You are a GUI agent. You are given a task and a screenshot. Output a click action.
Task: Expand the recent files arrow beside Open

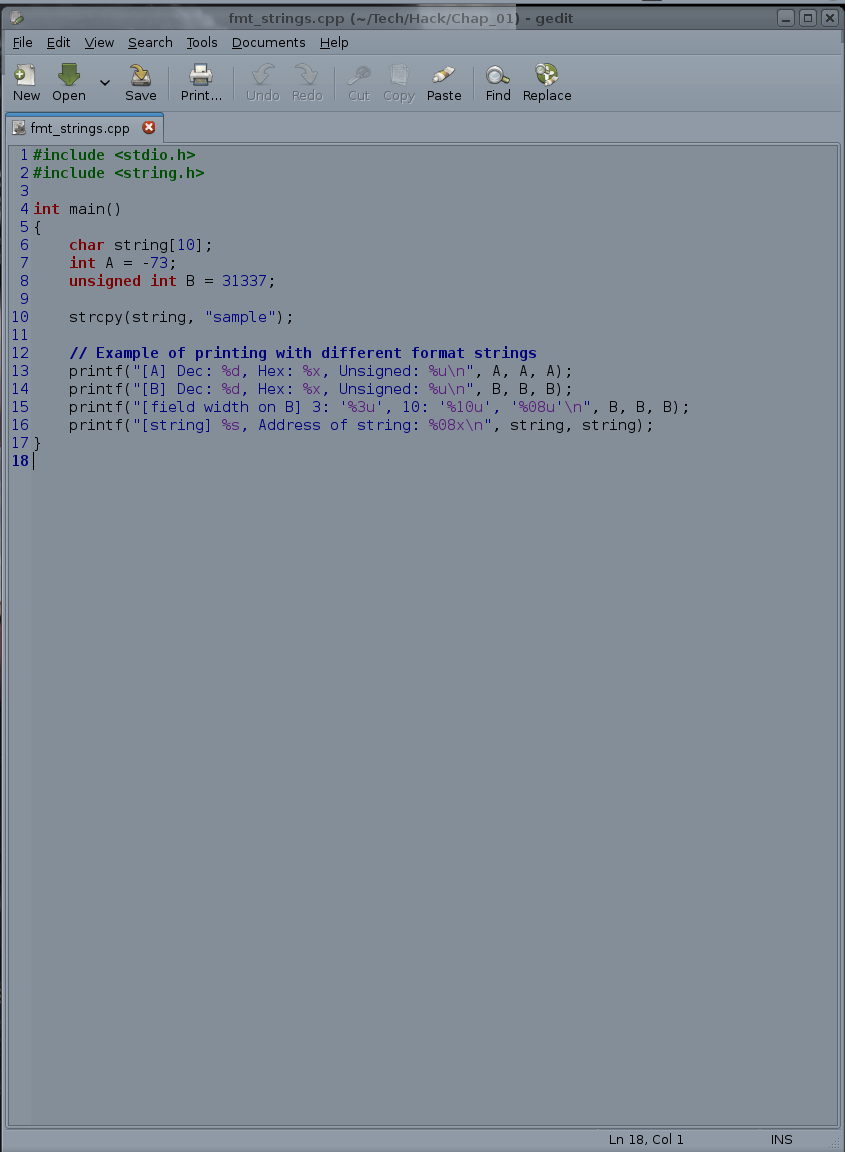[105, 82]
